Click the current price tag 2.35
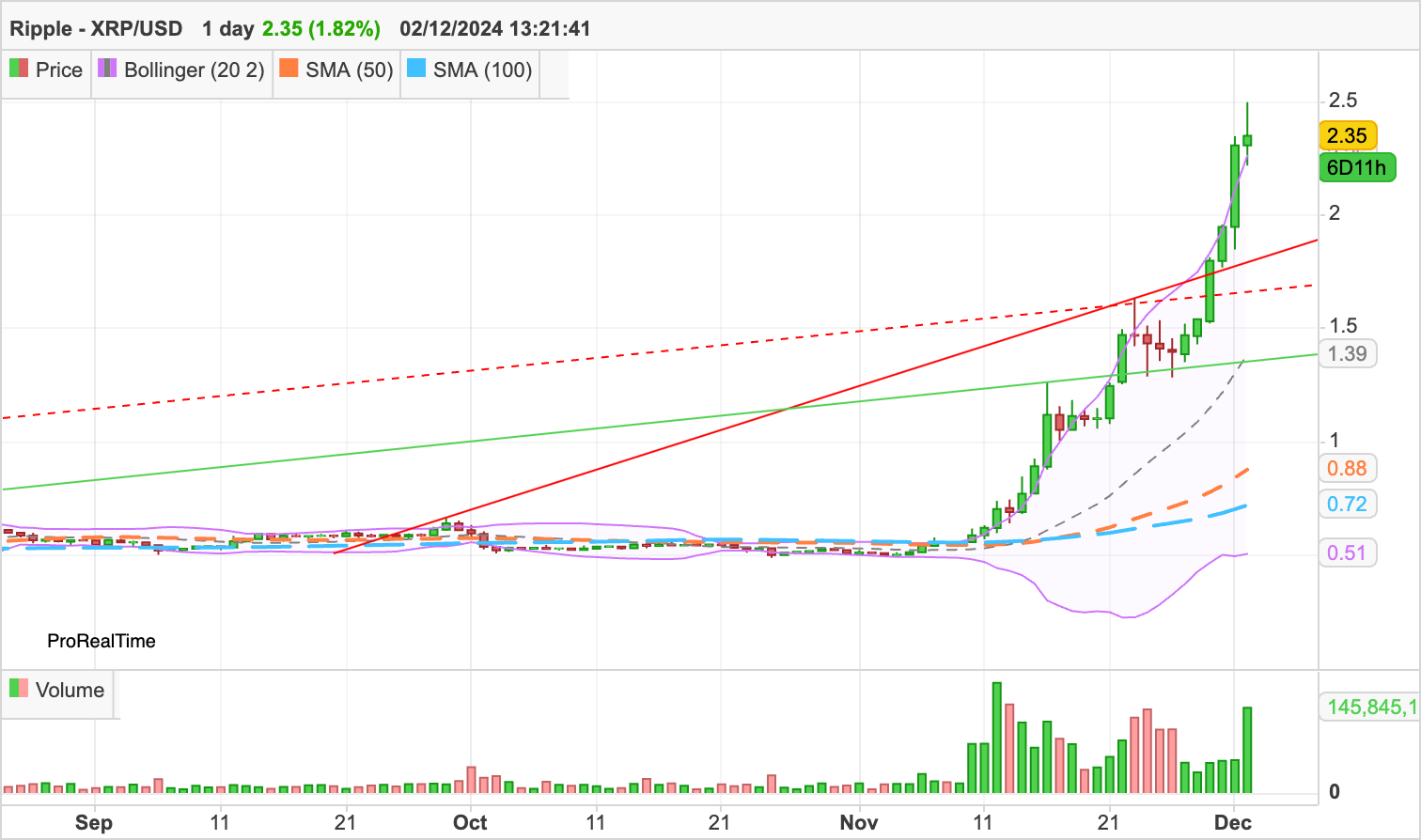 point(1348,135)
